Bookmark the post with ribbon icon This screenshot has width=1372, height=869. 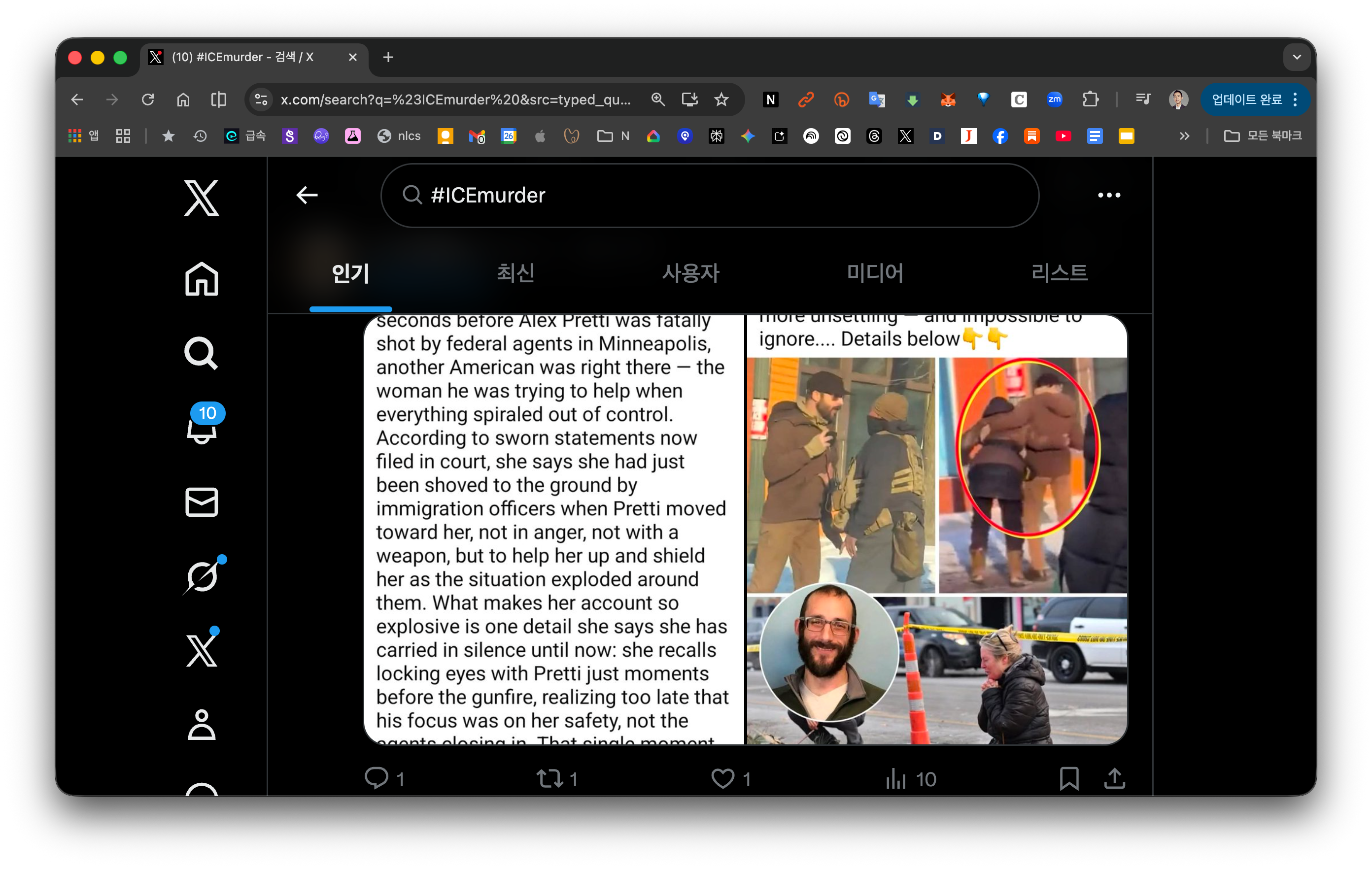(x=1068, y=778)
